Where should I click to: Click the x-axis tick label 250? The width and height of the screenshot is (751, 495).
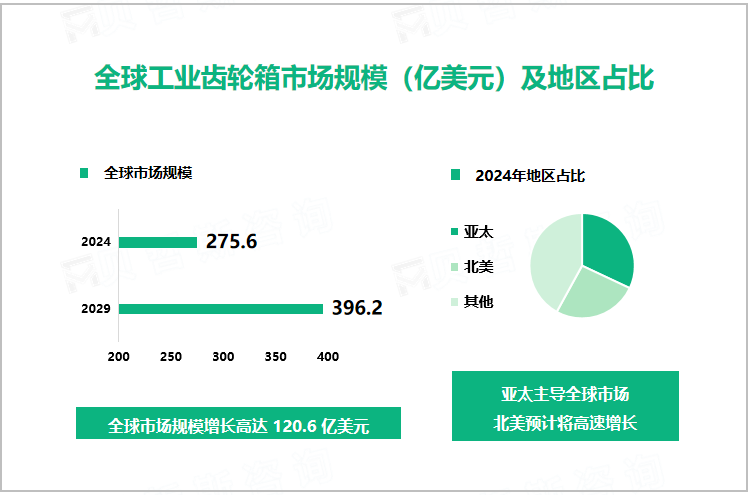[171, 357]
